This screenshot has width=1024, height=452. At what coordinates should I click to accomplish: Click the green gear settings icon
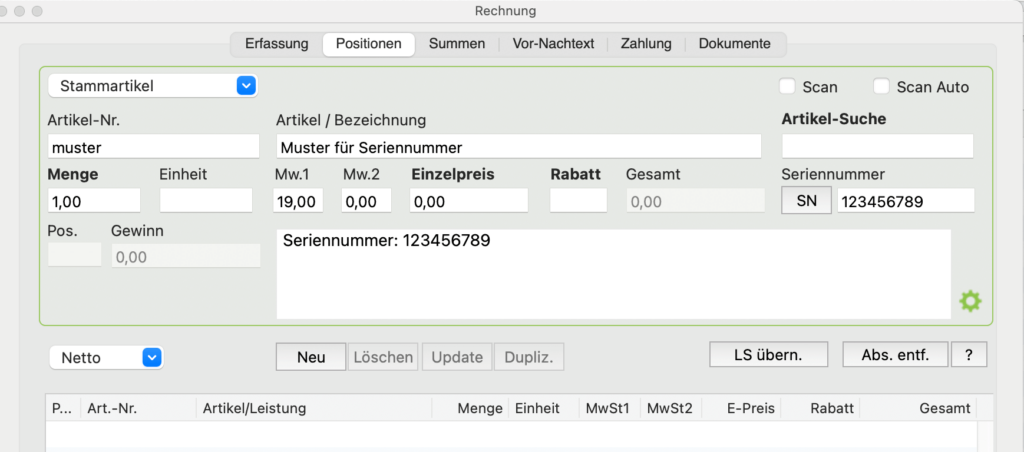point(970,301)
